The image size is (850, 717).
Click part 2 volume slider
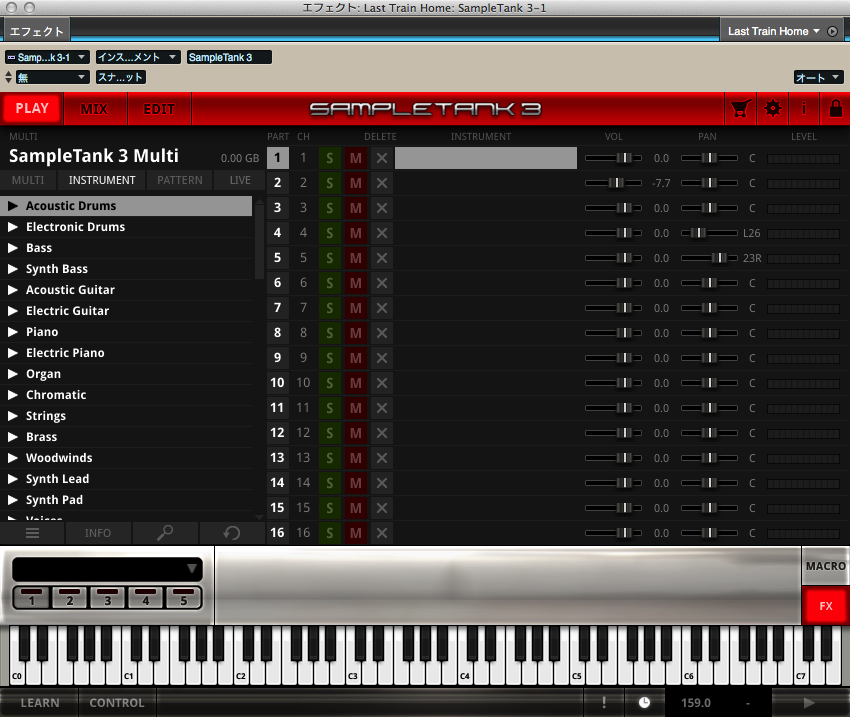pyautogui.click(x=613, y=183)
